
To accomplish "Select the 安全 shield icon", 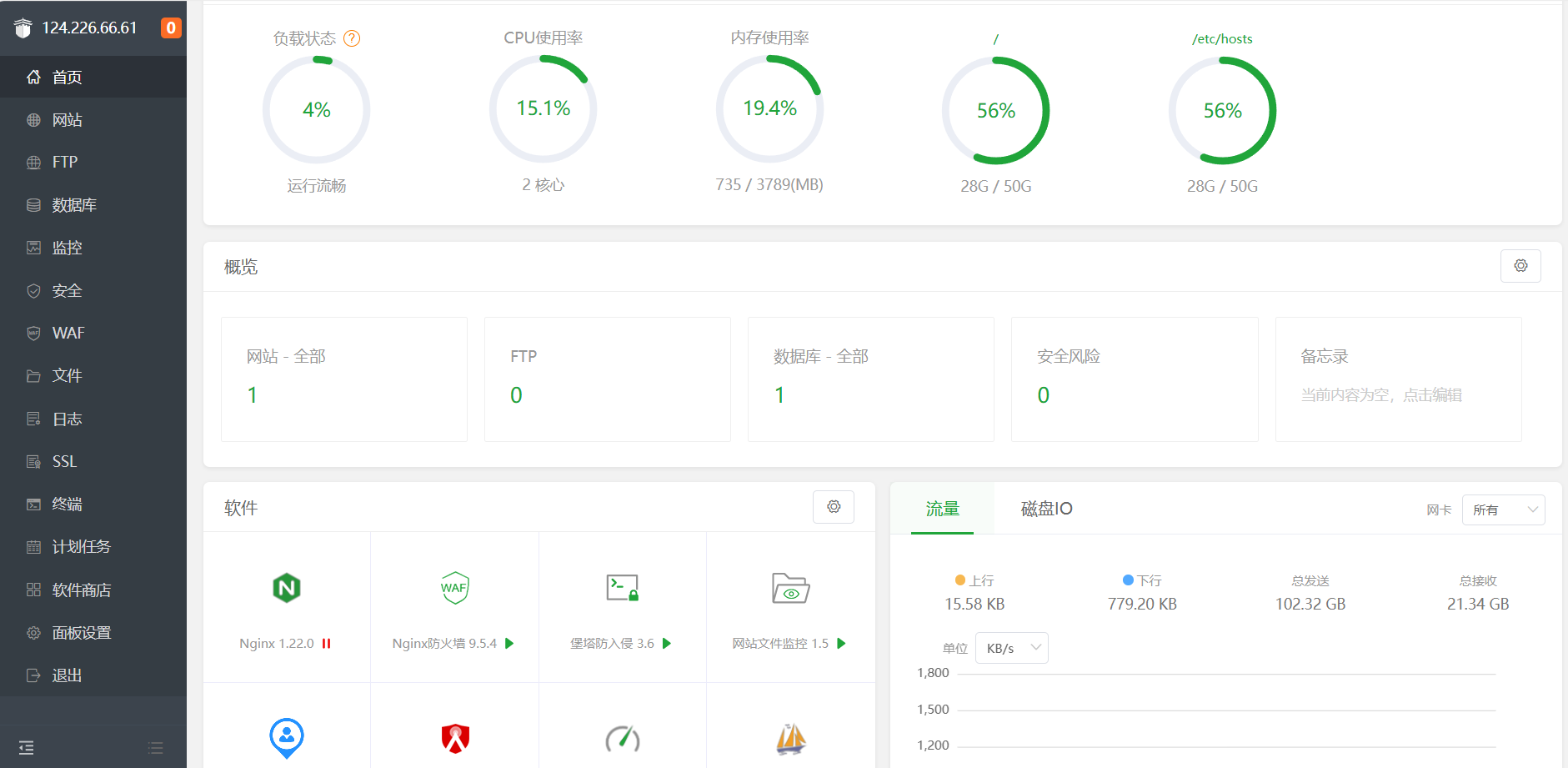I will click(x=33, y=291).
